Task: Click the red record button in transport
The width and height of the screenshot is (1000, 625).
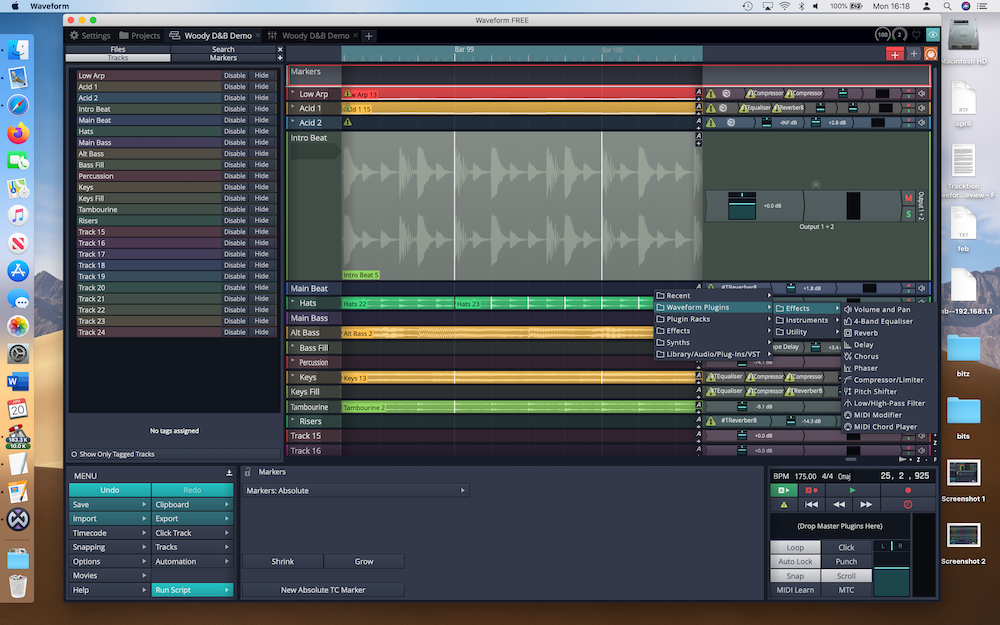Action: click(908, 490)
